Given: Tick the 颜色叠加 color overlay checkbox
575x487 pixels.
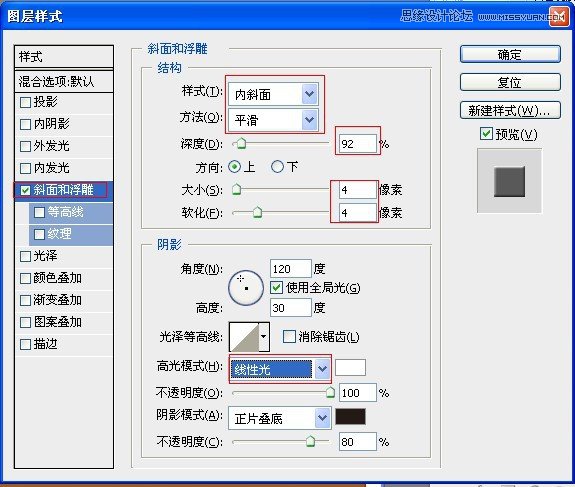Looking at the screenshot, I should tap(25, 278).
